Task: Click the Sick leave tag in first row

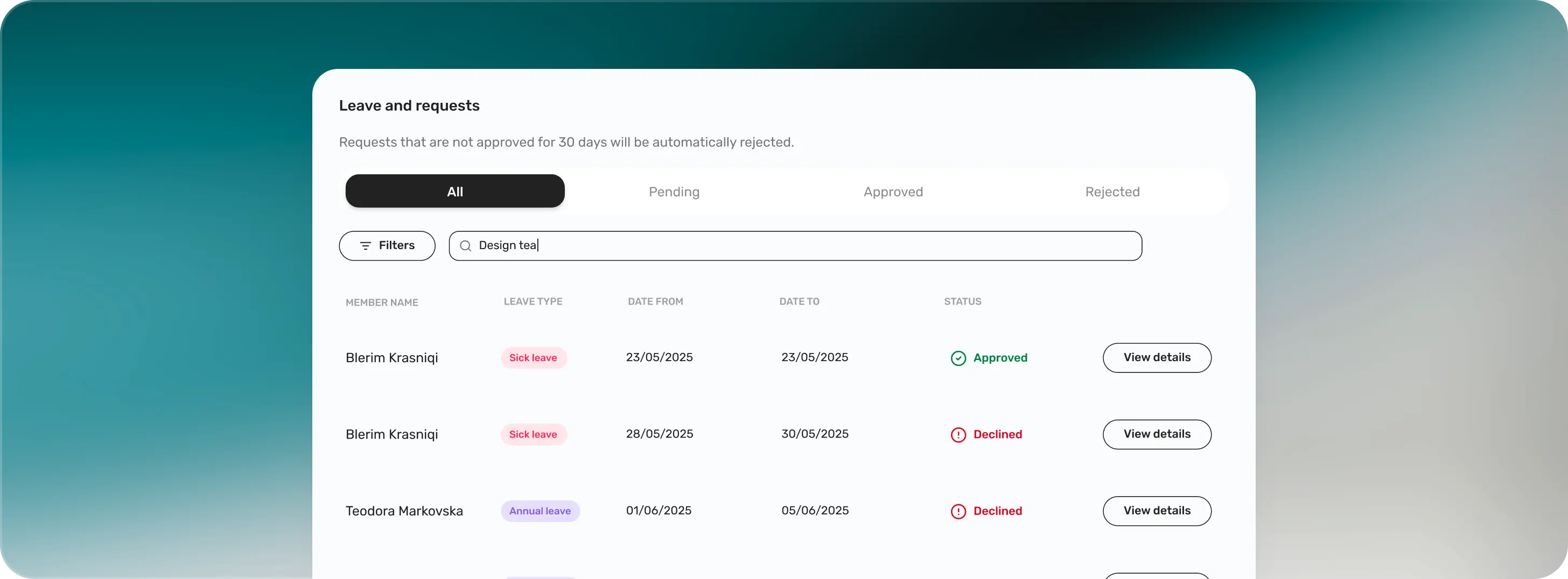Action: [533, 358]
